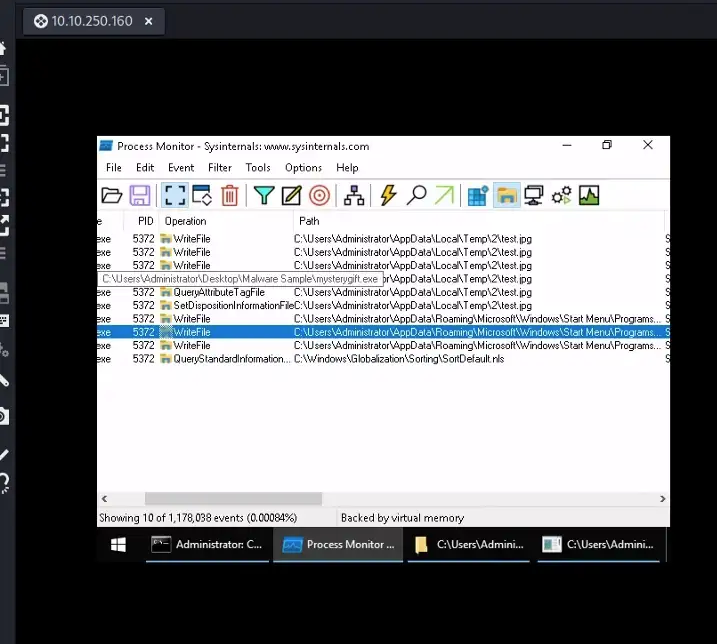Open the File Explorer C:\Users\Admini... taskbar item
717x644 pixels.
[x=469, y=544]
